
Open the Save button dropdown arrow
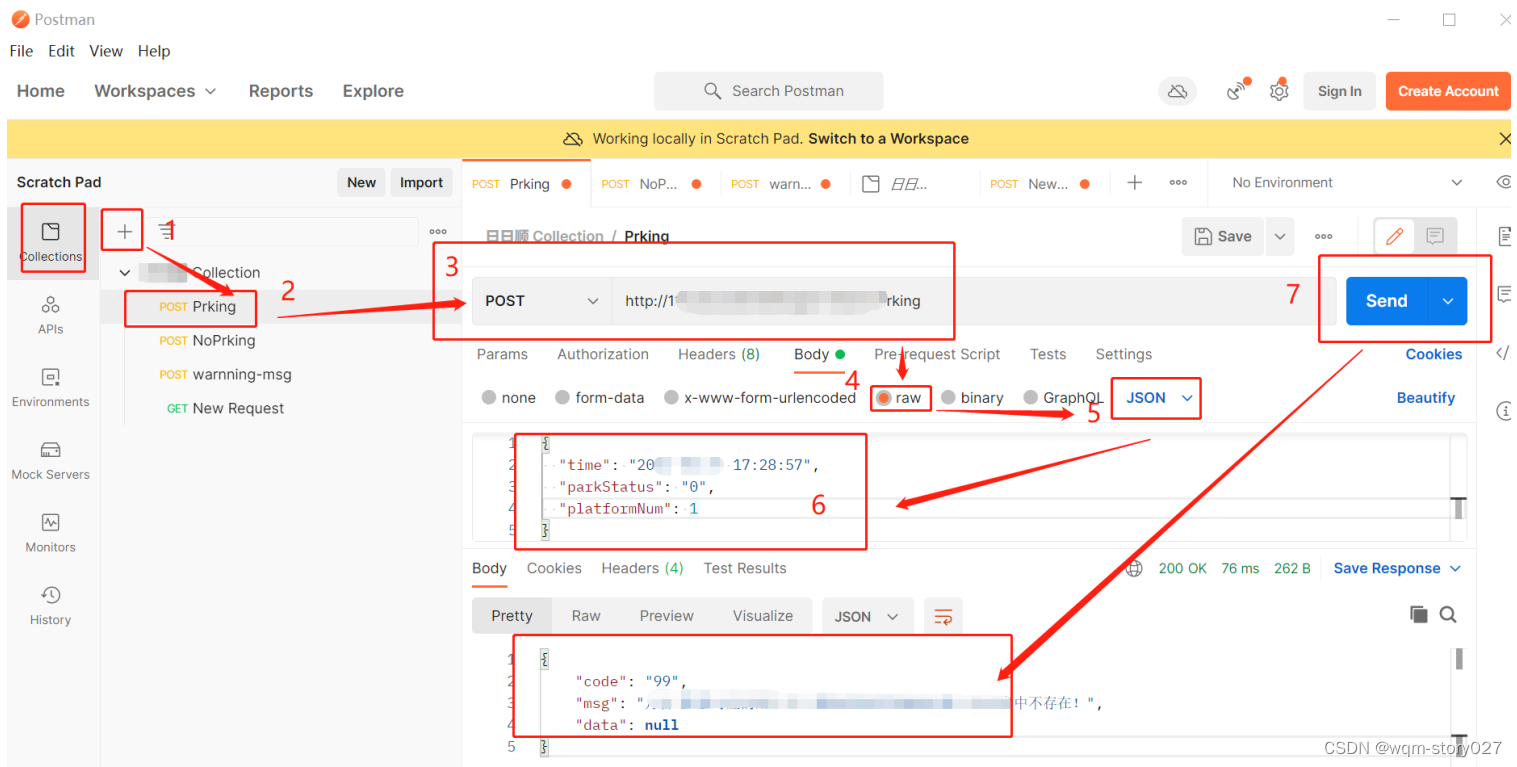(1280, 236)
